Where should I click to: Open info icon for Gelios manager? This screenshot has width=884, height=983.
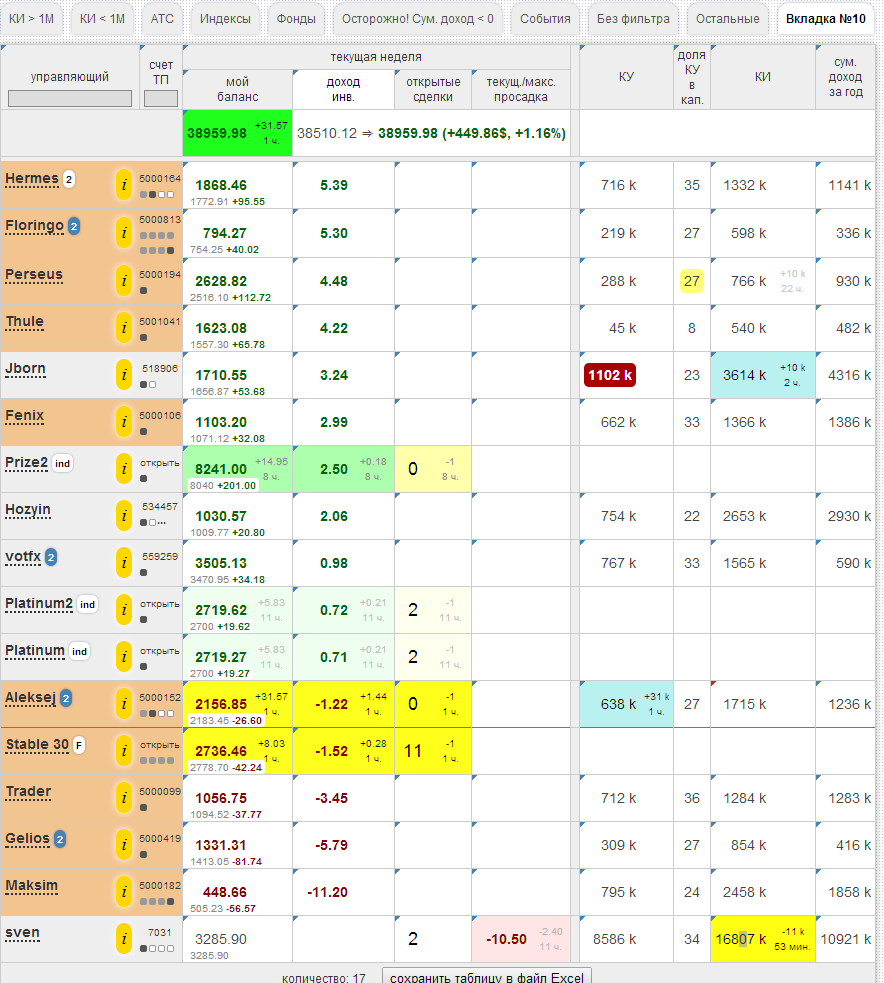click(124, 845)
